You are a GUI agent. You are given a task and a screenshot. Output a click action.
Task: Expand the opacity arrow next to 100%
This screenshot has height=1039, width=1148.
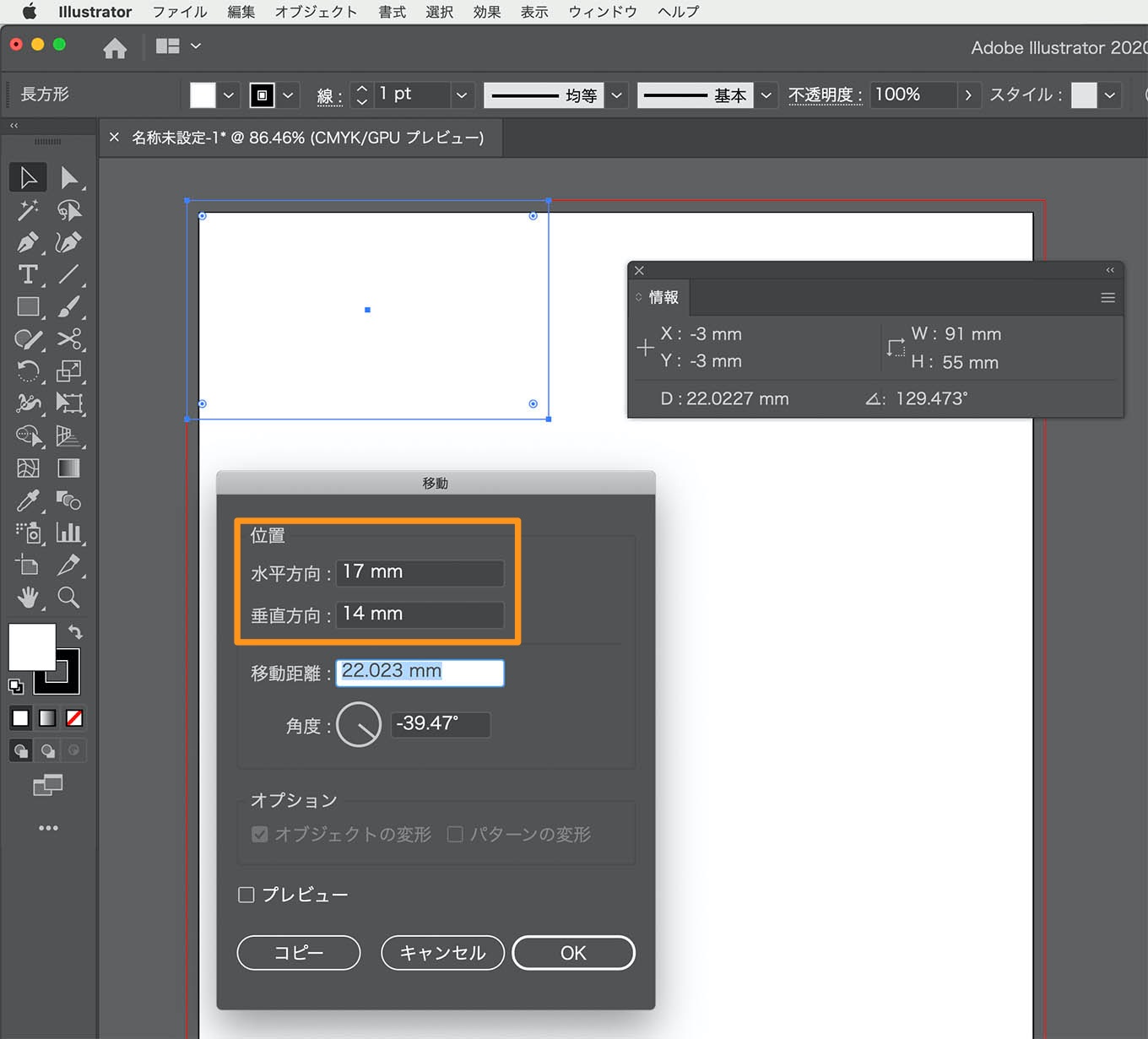tap(968, 95)
